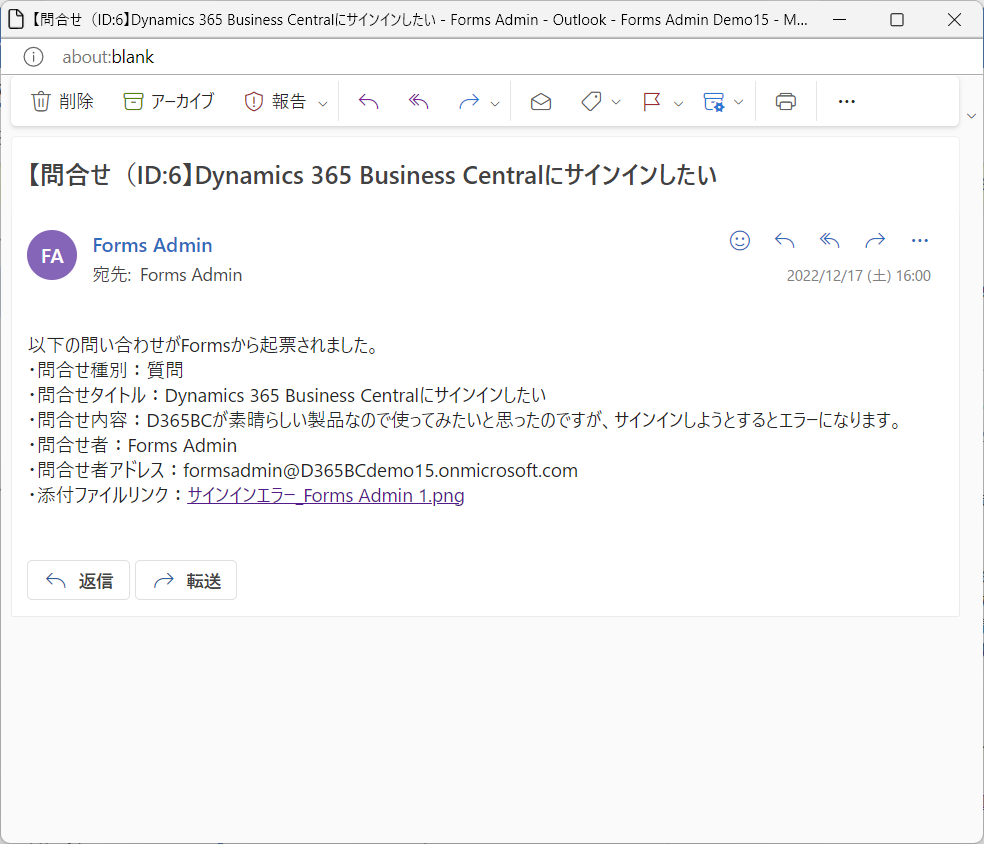Click the categorize tag icon

(591, 102)
